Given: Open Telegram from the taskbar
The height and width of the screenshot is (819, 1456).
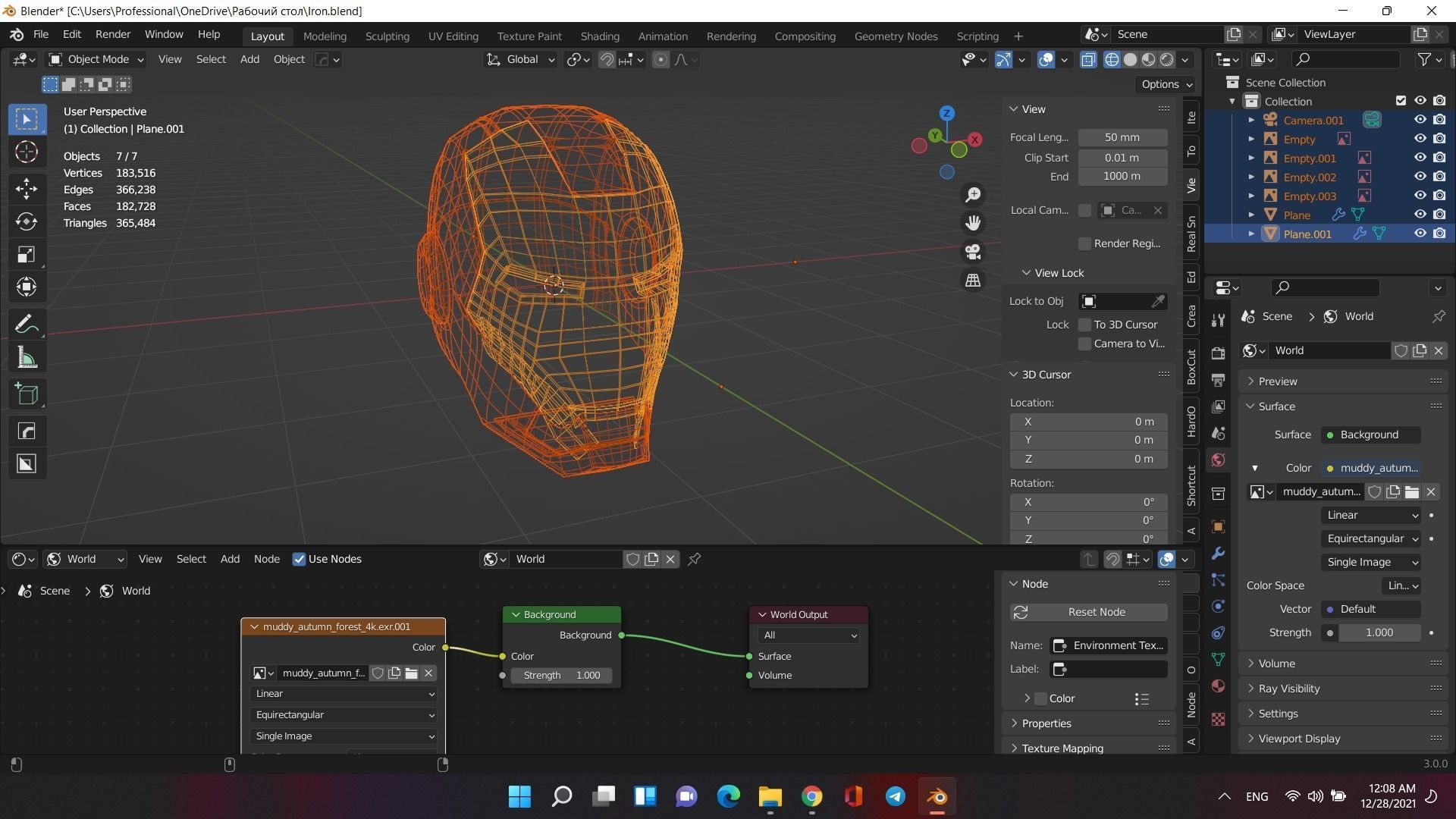Looking at the screenshot, I should pyautogui.click(x=895, y=796).
